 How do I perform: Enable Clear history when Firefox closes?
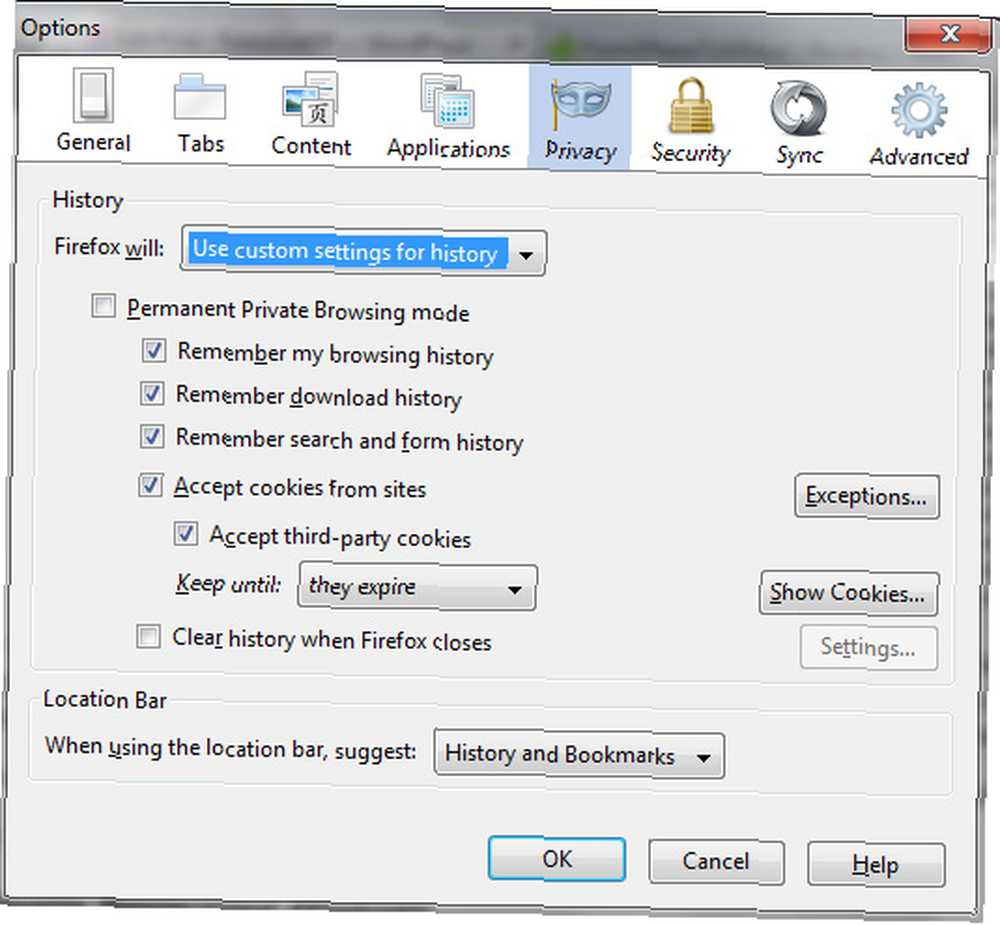(149, 636)
